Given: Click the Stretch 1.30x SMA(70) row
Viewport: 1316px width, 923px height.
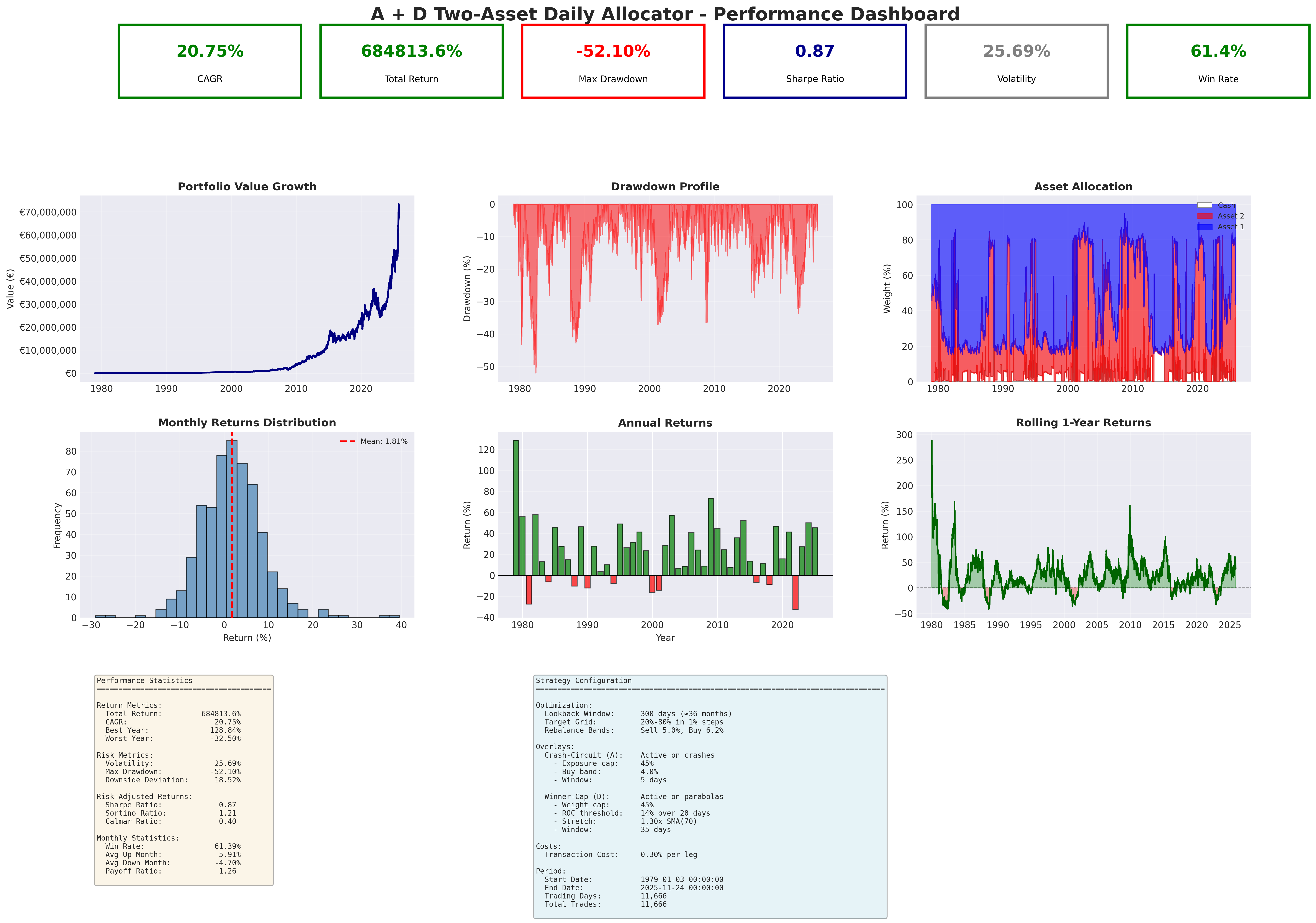Looking at the screenshot, I should 625,821.
